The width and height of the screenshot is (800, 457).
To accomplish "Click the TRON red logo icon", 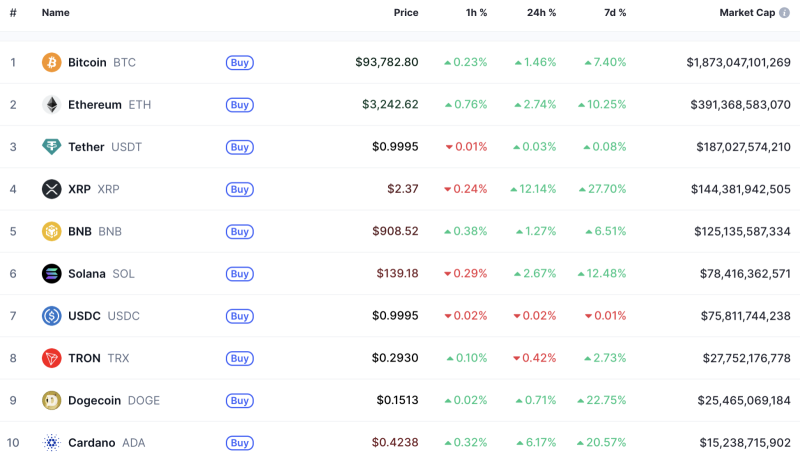I will 52,359.
